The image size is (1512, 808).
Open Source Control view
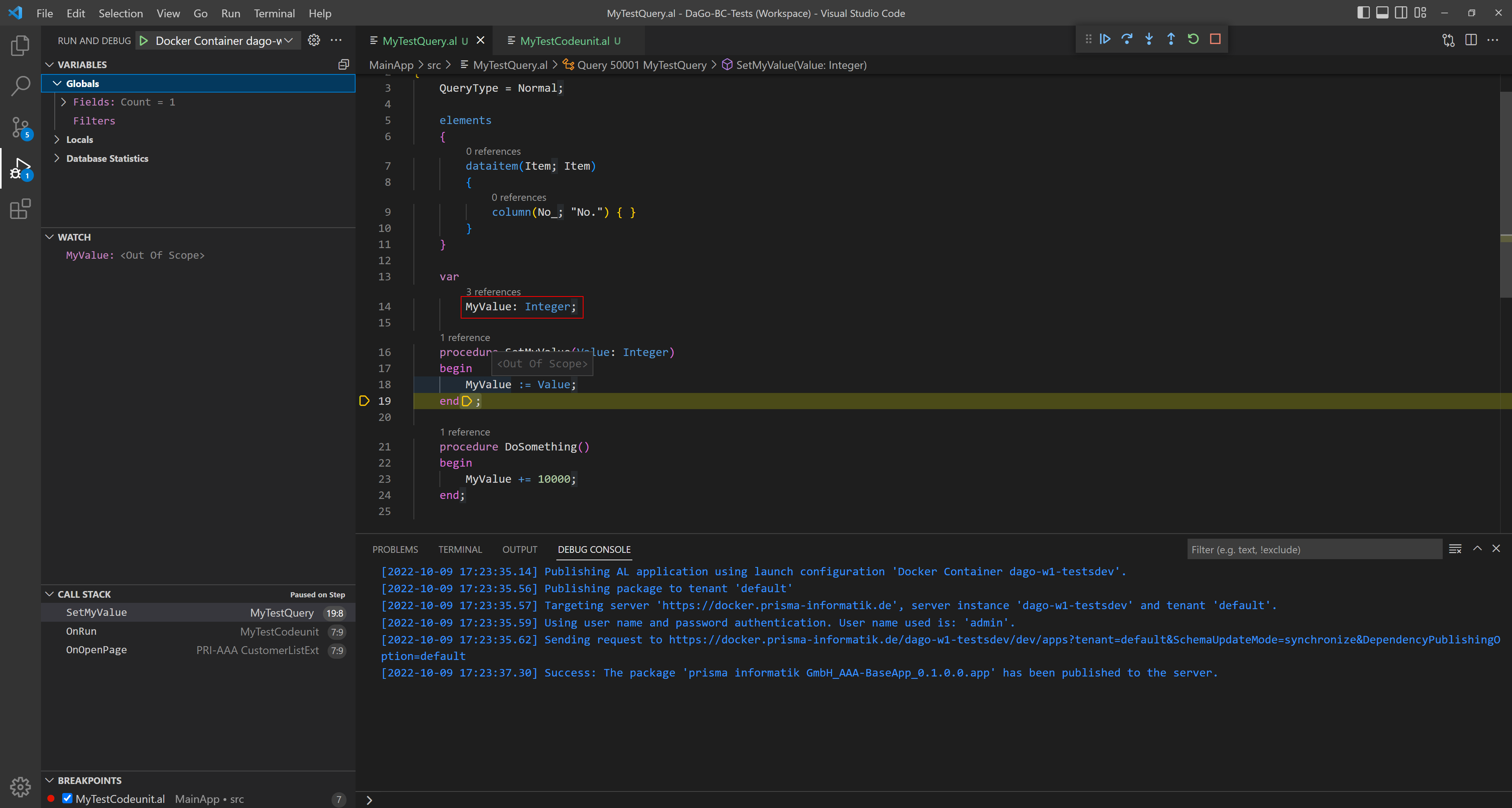pyautogui.click(x=20, y=127)
